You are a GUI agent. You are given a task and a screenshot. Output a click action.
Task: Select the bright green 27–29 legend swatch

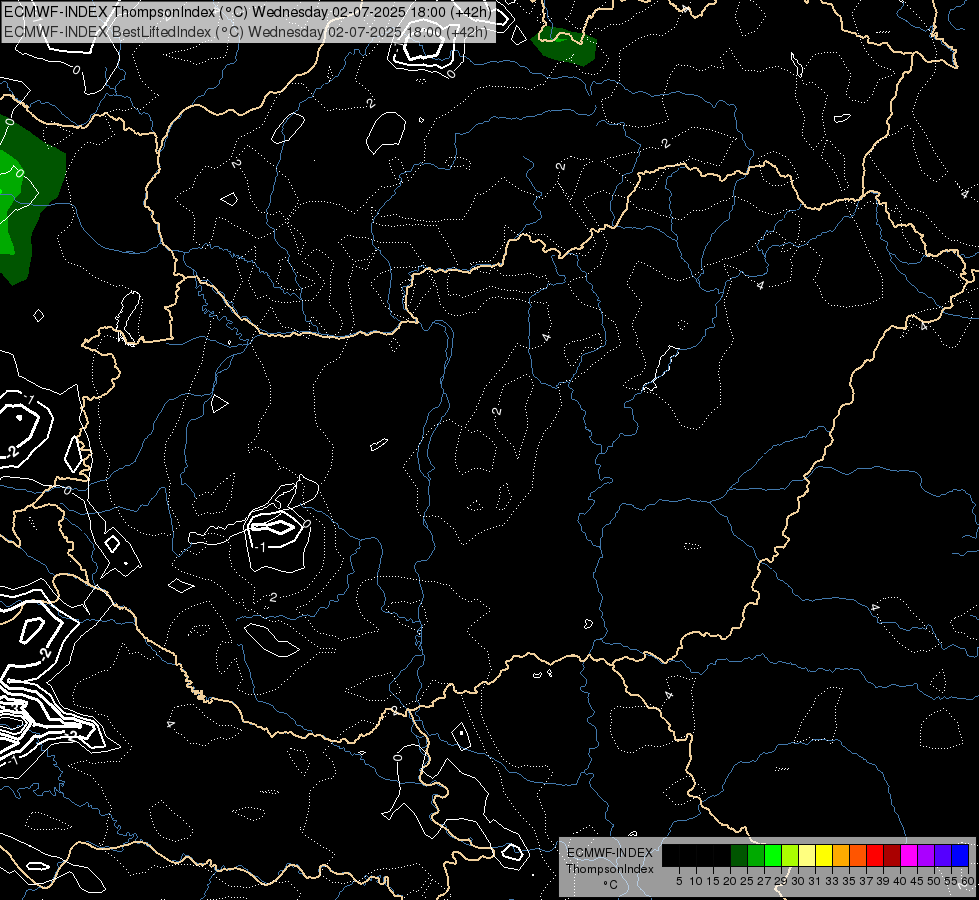point(773,855)
